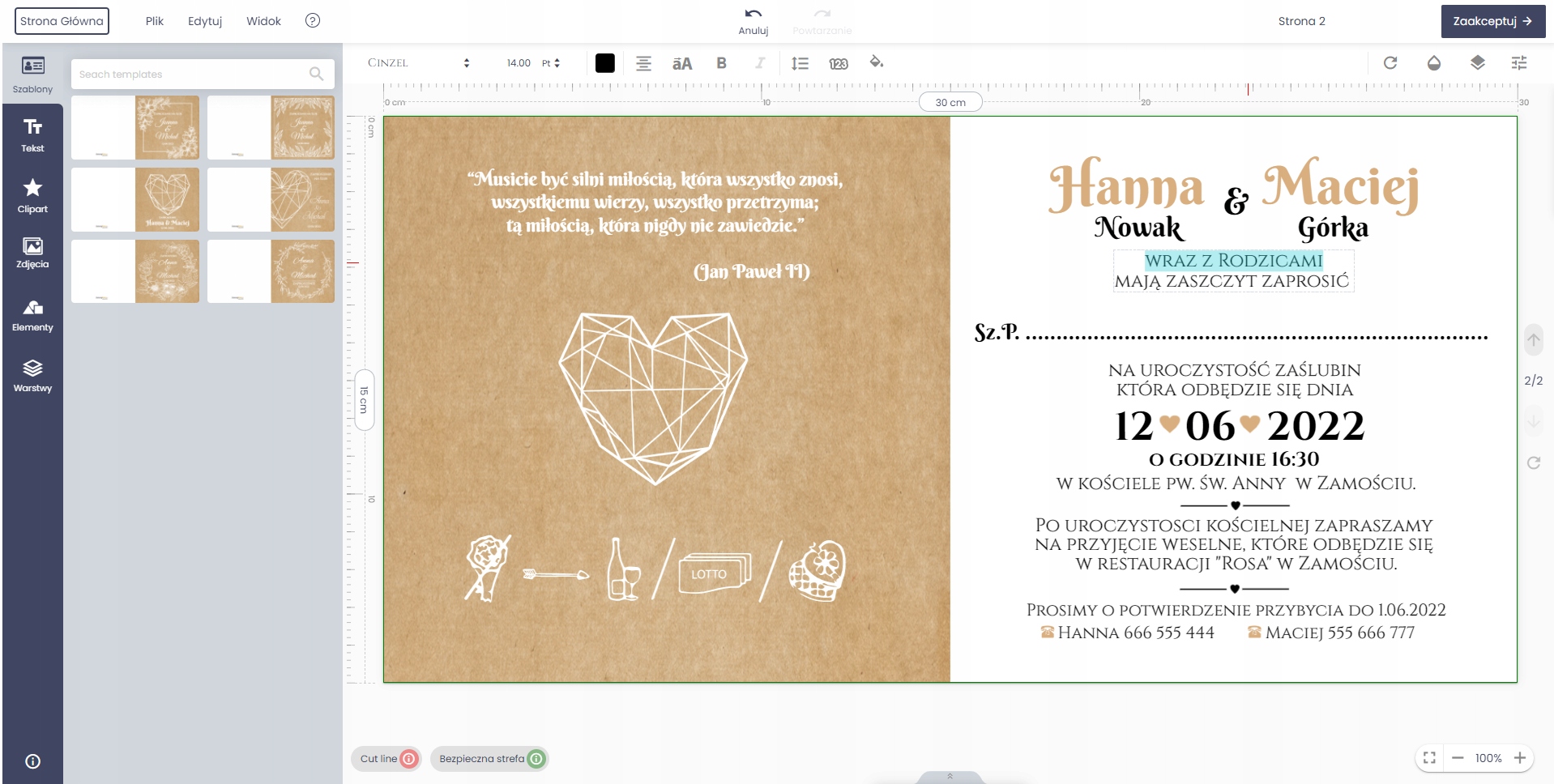This screenshot has height=784, width=1554.
Task: Open the line spacing options
Action: (800, 63)
